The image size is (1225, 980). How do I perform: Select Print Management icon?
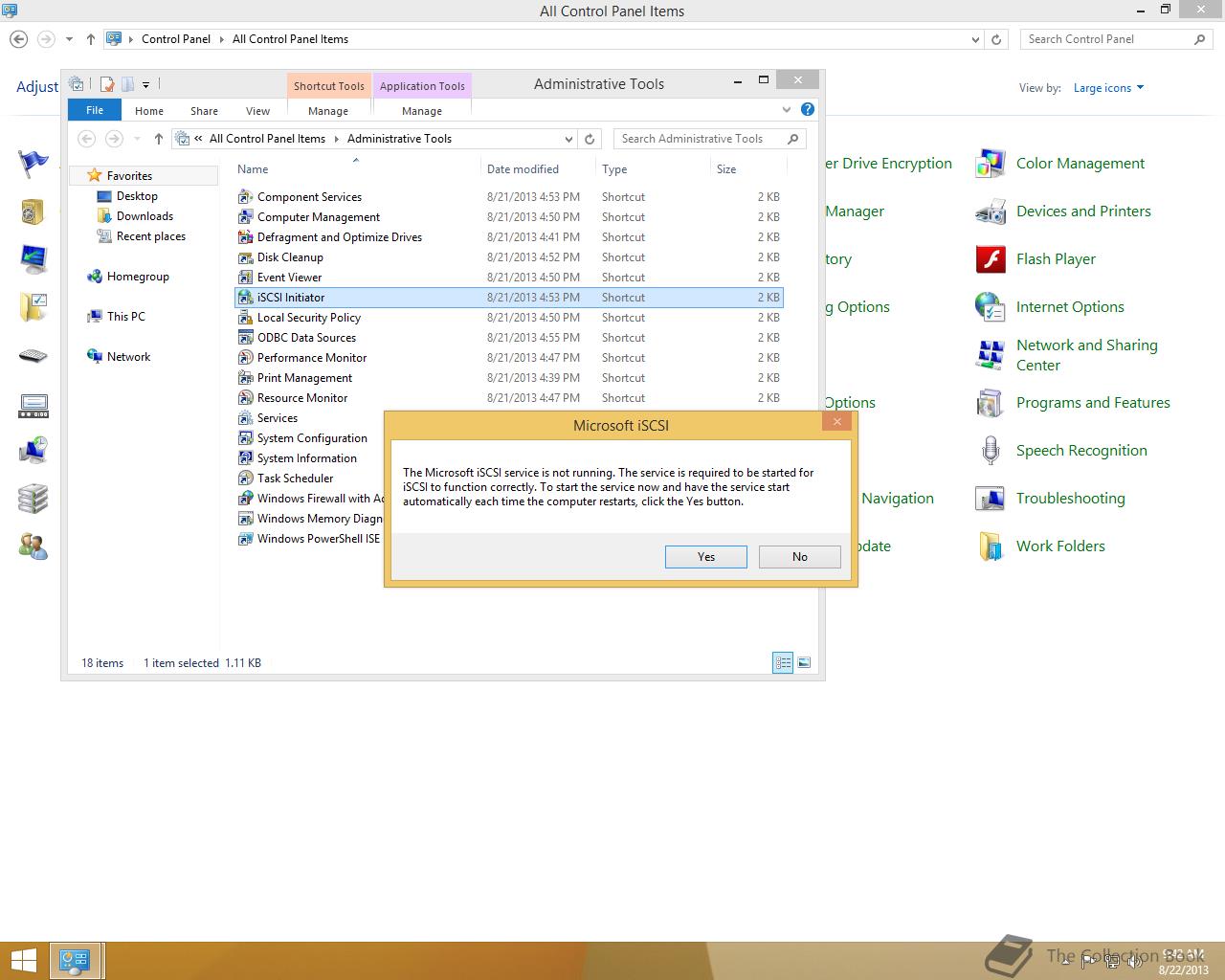[x=245, y=378]
